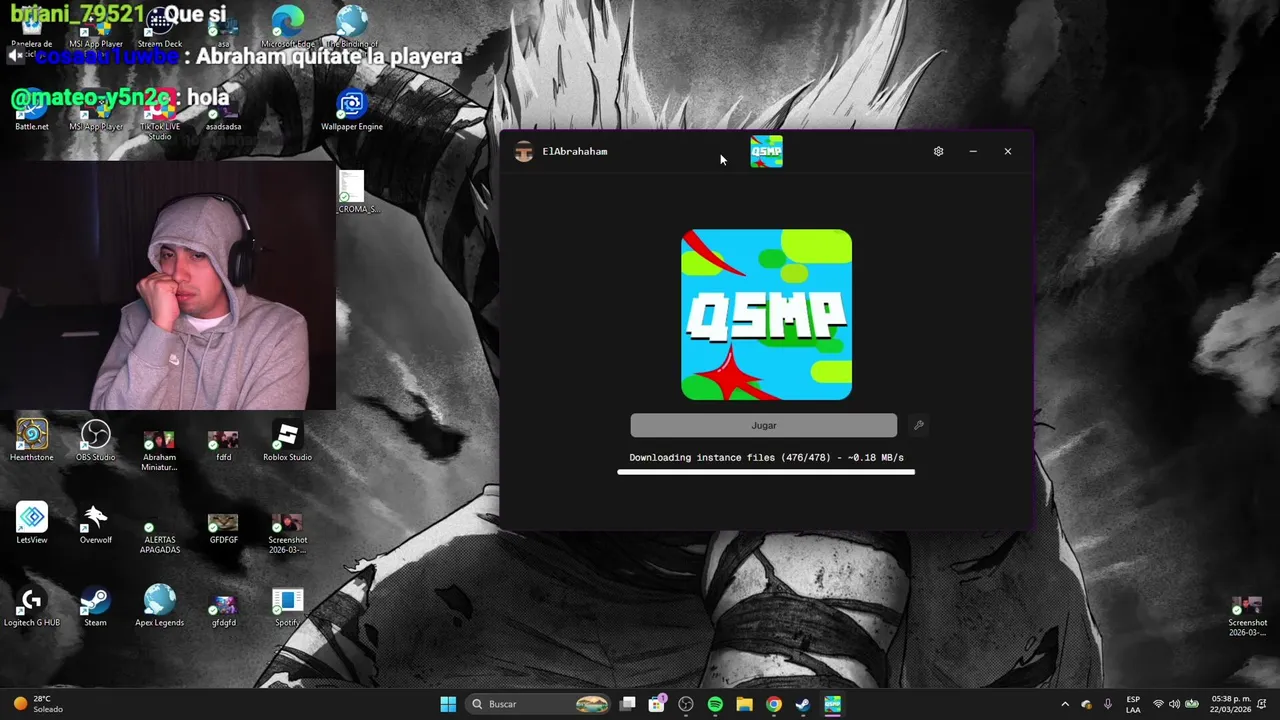The width and height of the screenshot is (1280, 720).
Task: Click the download progress bar
Action: (x=766, y=472)
